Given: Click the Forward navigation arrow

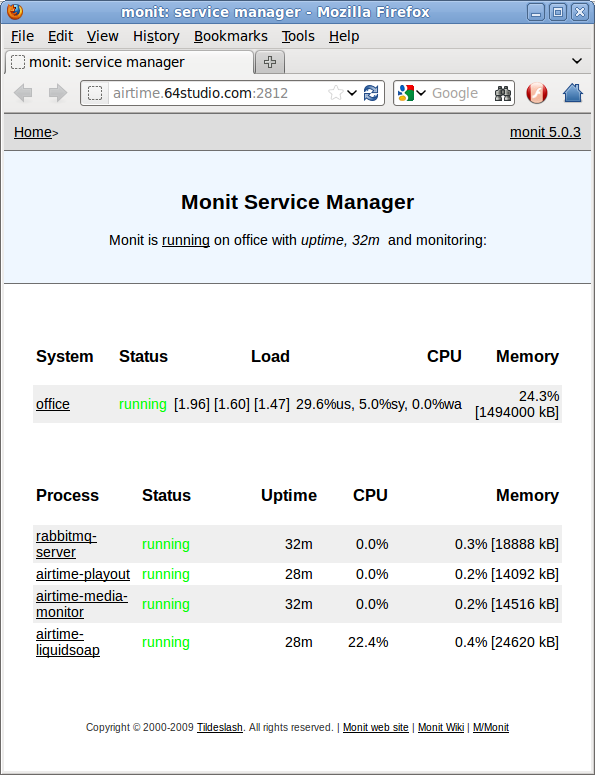Looking at the screenshot, I should click(58, 93).
